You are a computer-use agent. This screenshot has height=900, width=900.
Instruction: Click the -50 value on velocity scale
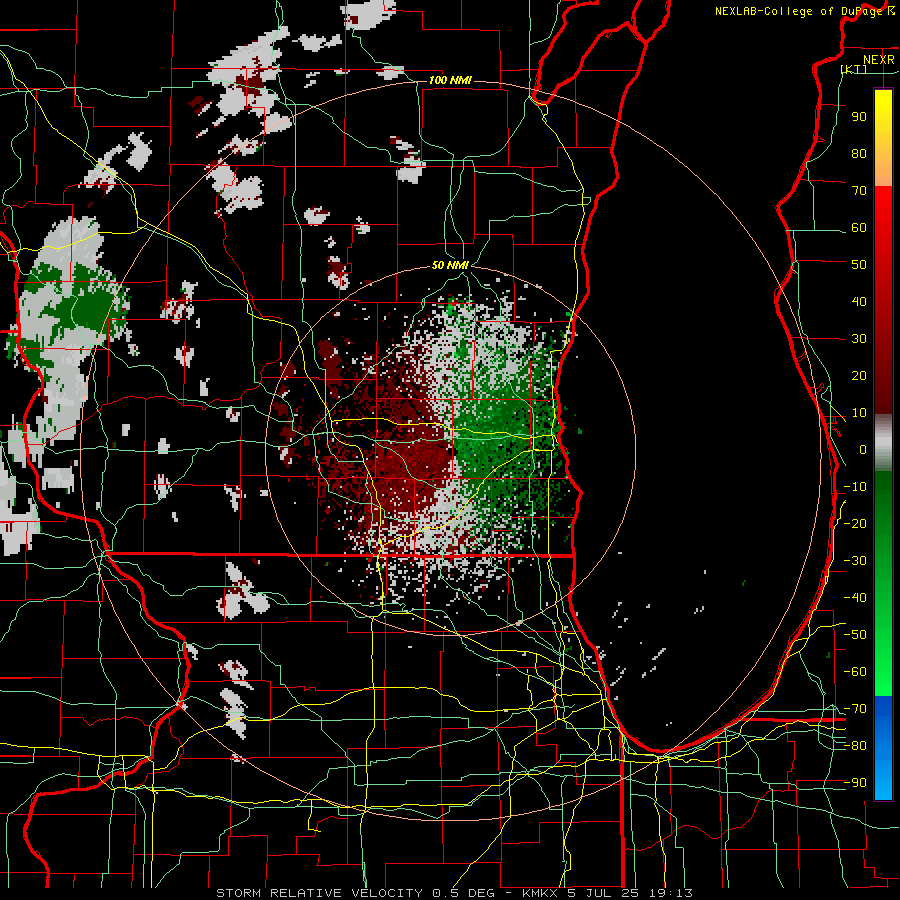coord(855,635)
